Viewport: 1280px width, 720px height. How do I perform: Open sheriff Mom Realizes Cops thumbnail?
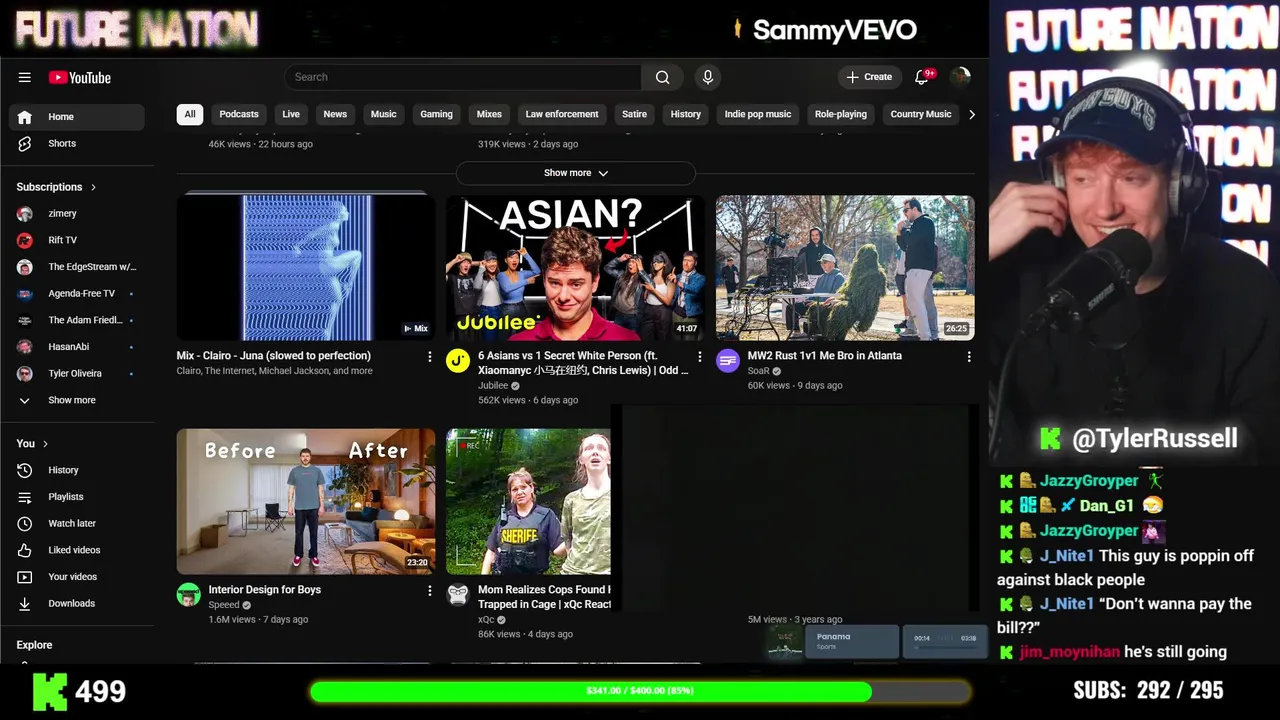528,502
